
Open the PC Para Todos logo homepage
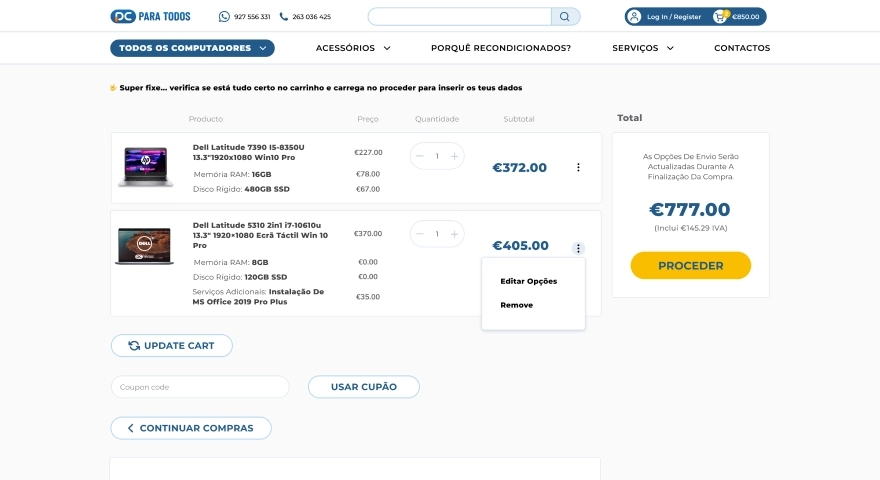150,16
